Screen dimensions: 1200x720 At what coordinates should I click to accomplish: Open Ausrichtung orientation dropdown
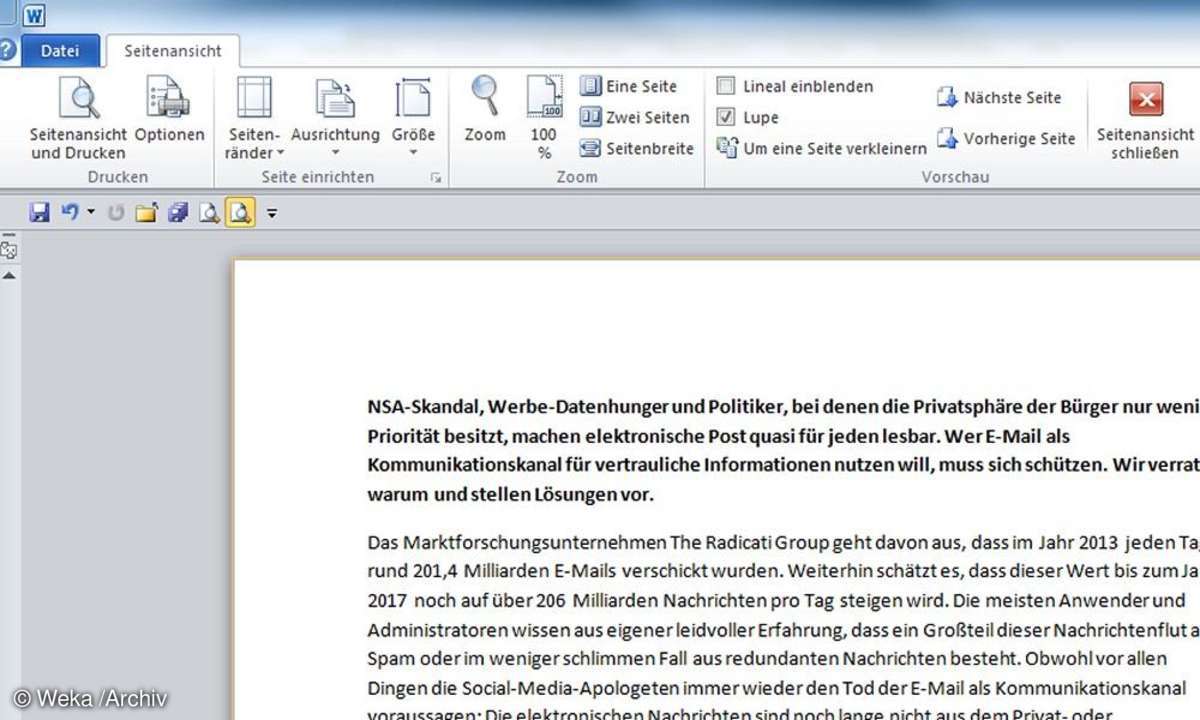pyautogui.click(x=335, y=118)
